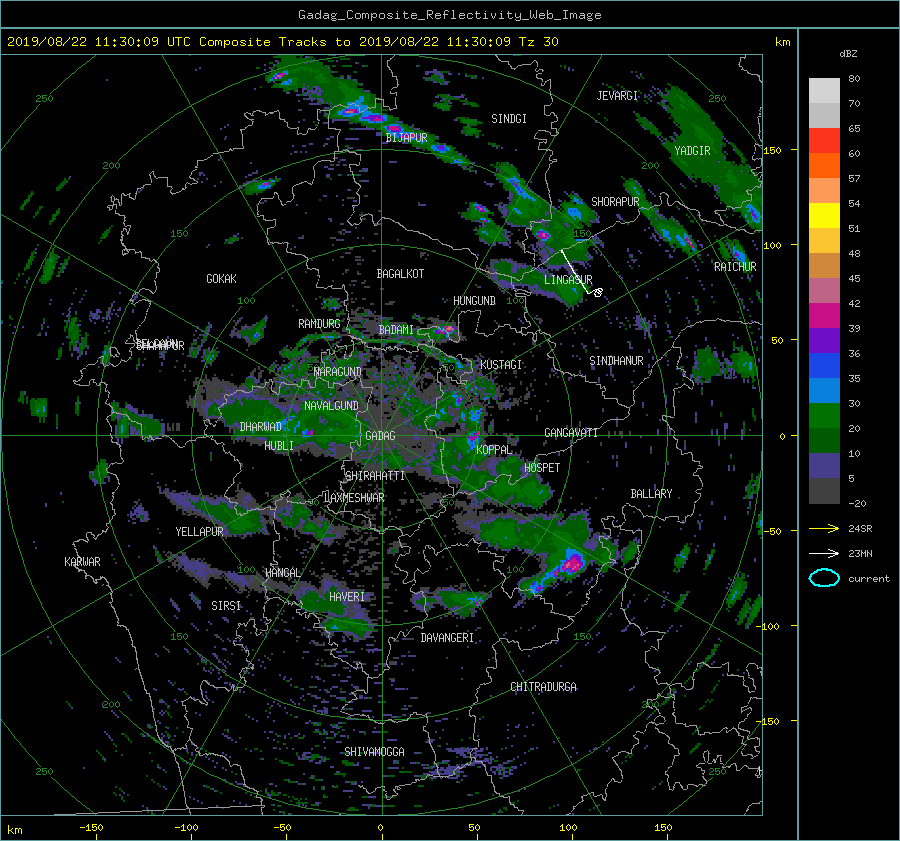Click the RAMDURG city label
The width and height of the screenshot is (900, 841).
319,324
